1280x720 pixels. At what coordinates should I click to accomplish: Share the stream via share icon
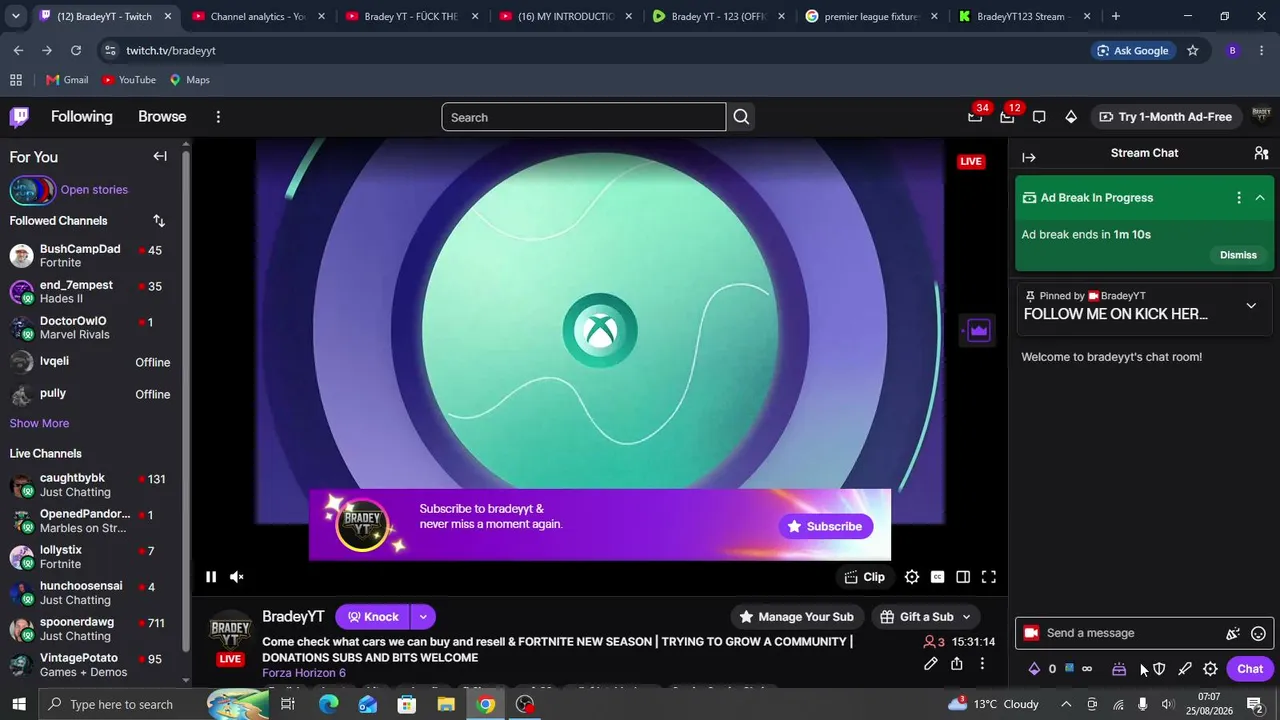957,664
